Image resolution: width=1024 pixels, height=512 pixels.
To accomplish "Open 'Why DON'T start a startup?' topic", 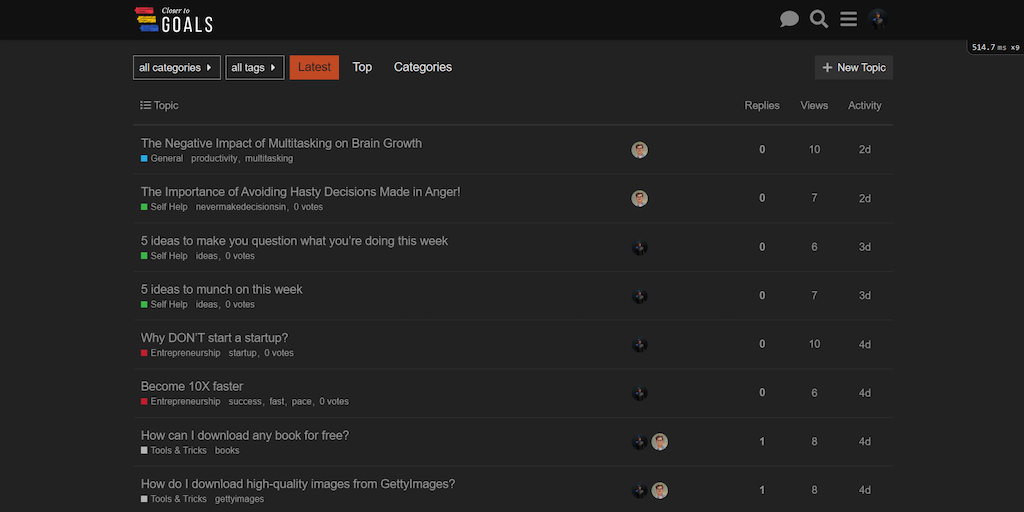I will [x=214, y=338].
